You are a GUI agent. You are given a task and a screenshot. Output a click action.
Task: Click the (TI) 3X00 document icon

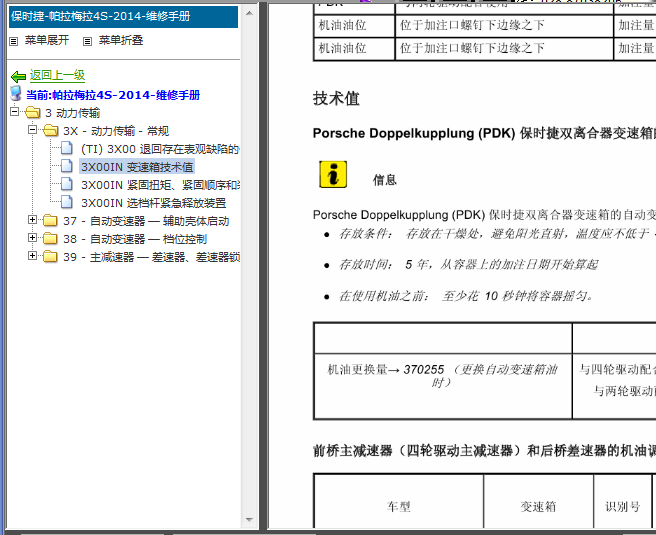[67, 148]
